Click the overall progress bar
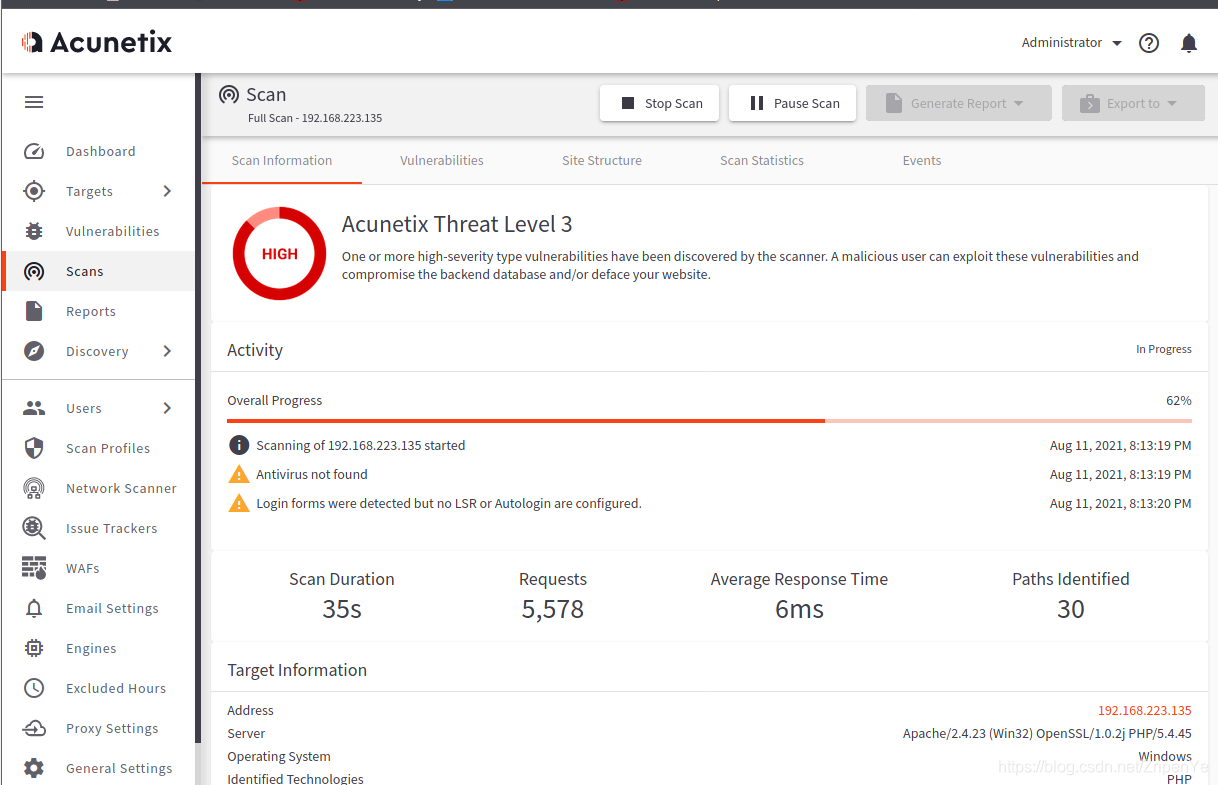Screen dimensions: 1218x785 [x=709, y=421]
